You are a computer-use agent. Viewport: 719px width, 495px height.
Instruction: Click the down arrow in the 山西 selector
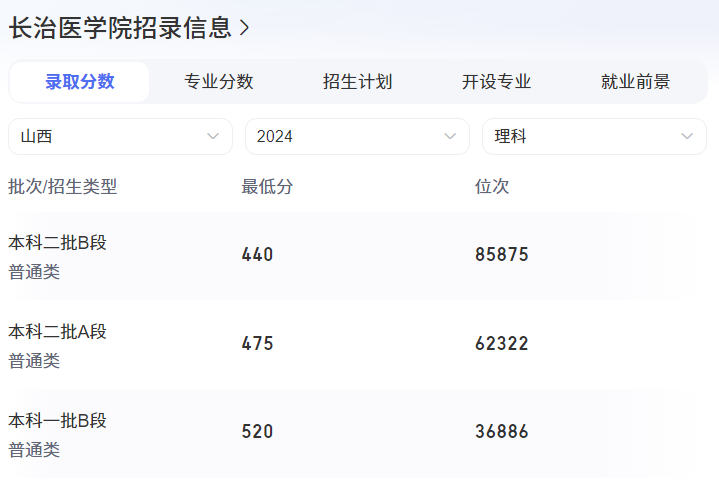coord(213,137)
